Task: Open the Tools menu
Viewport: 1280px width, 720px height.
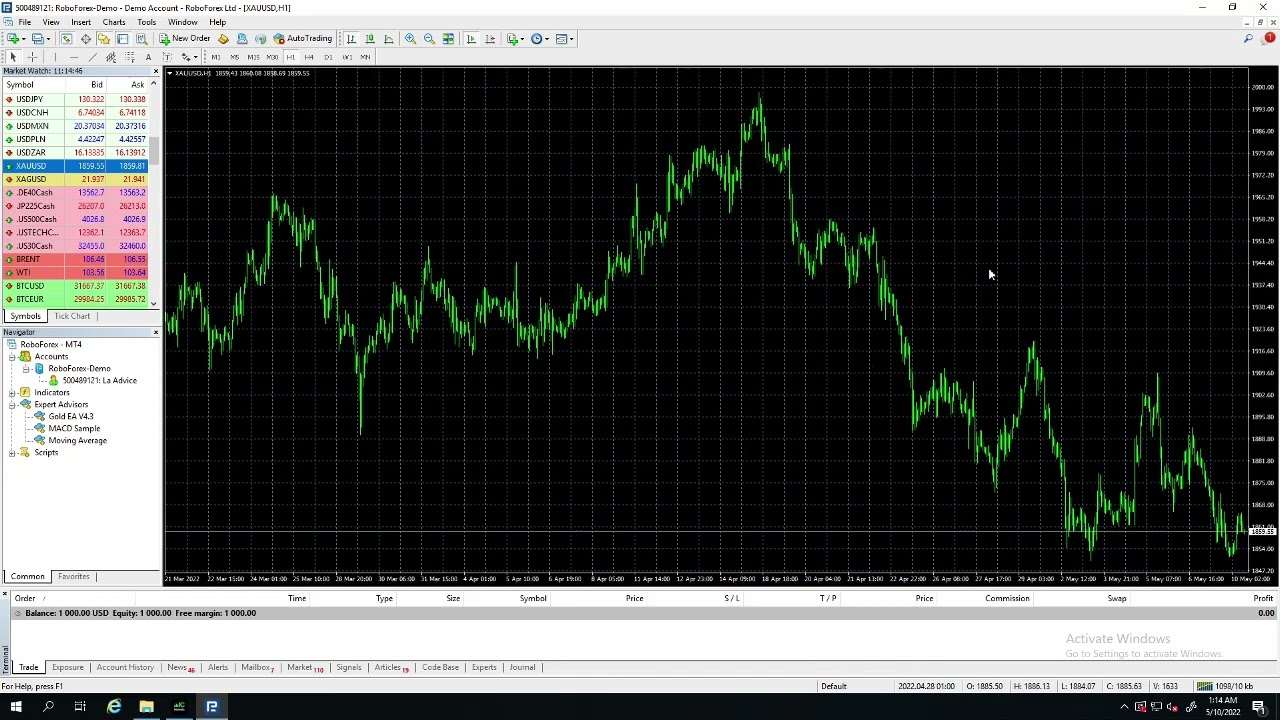Action: [146, 22]
